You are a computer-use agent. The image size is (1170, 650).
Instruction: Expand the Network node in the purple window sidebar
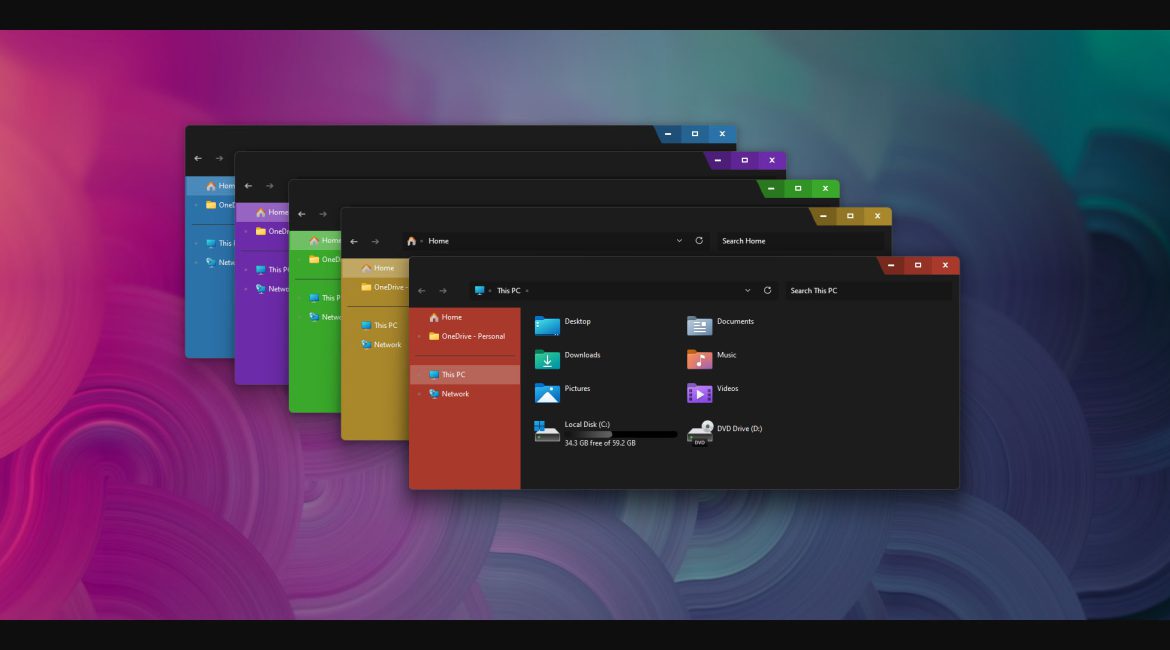[246, 289]
